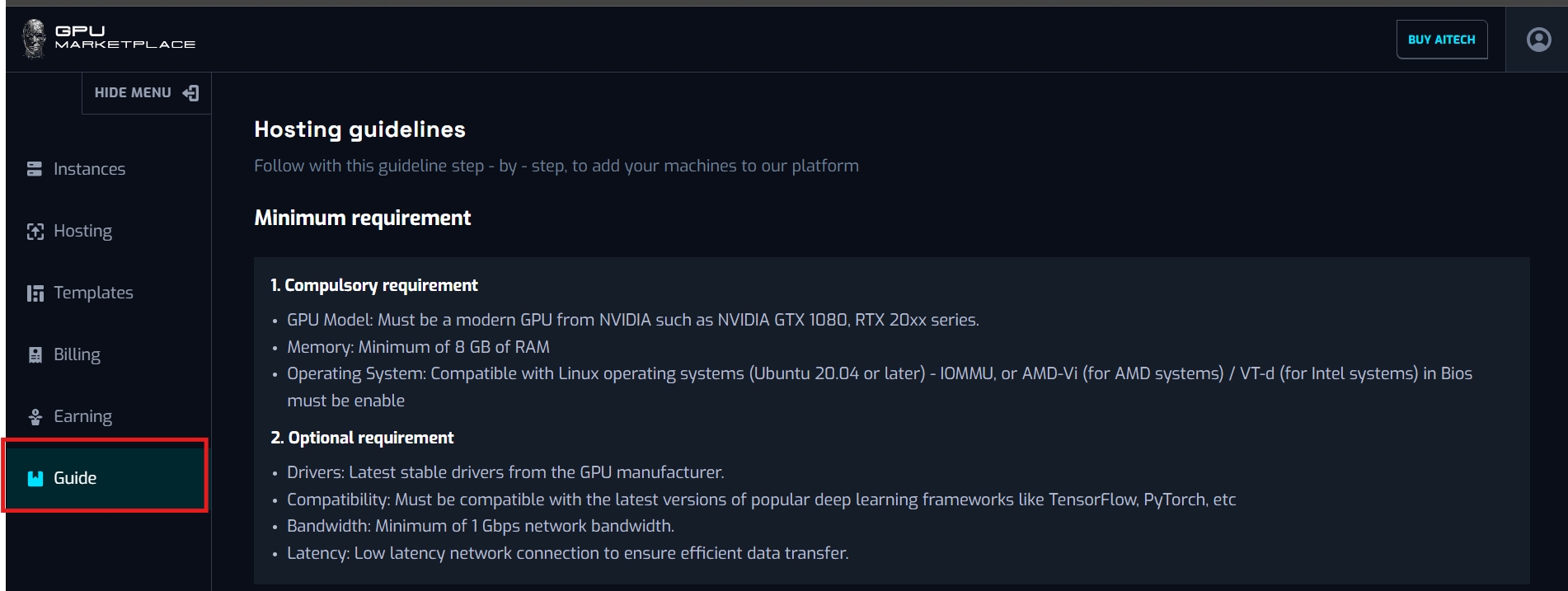Image resolution: width=1568 pixels, height=591 pixels.
Task: Click the Hosting guidelines heading
Action: point(359,129)
